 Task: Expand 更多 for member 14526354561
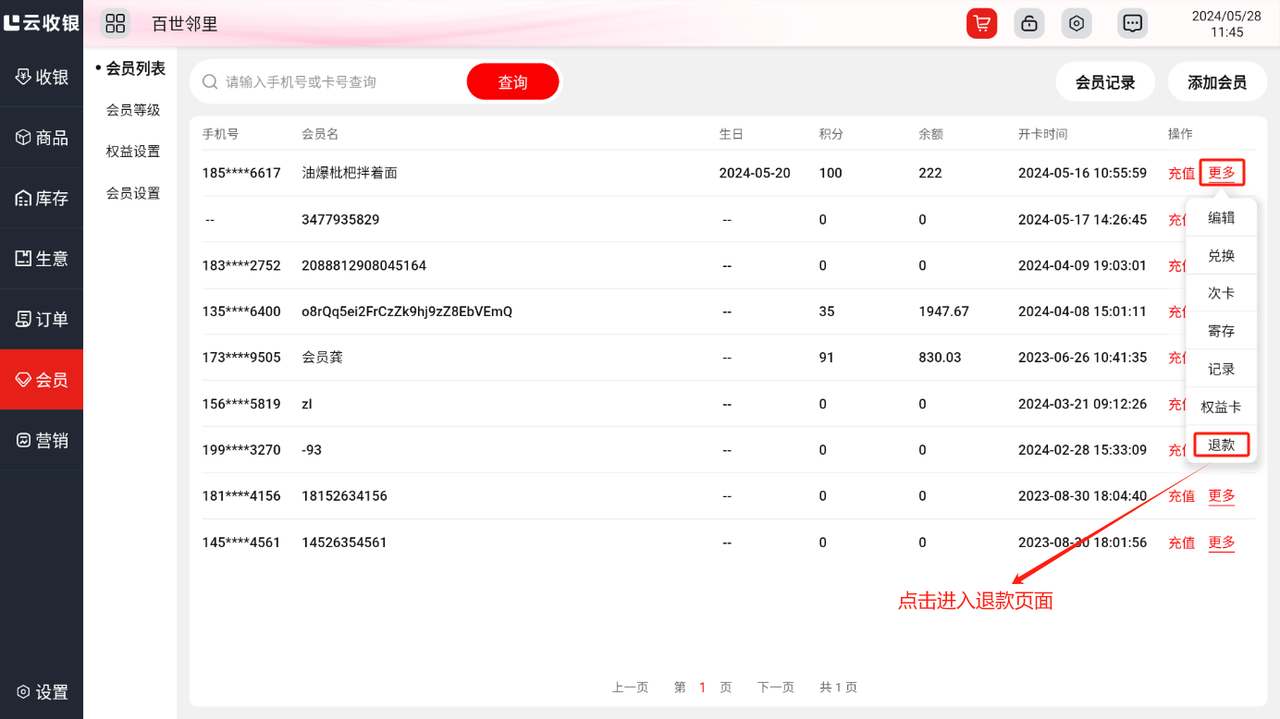(1221, 543)
